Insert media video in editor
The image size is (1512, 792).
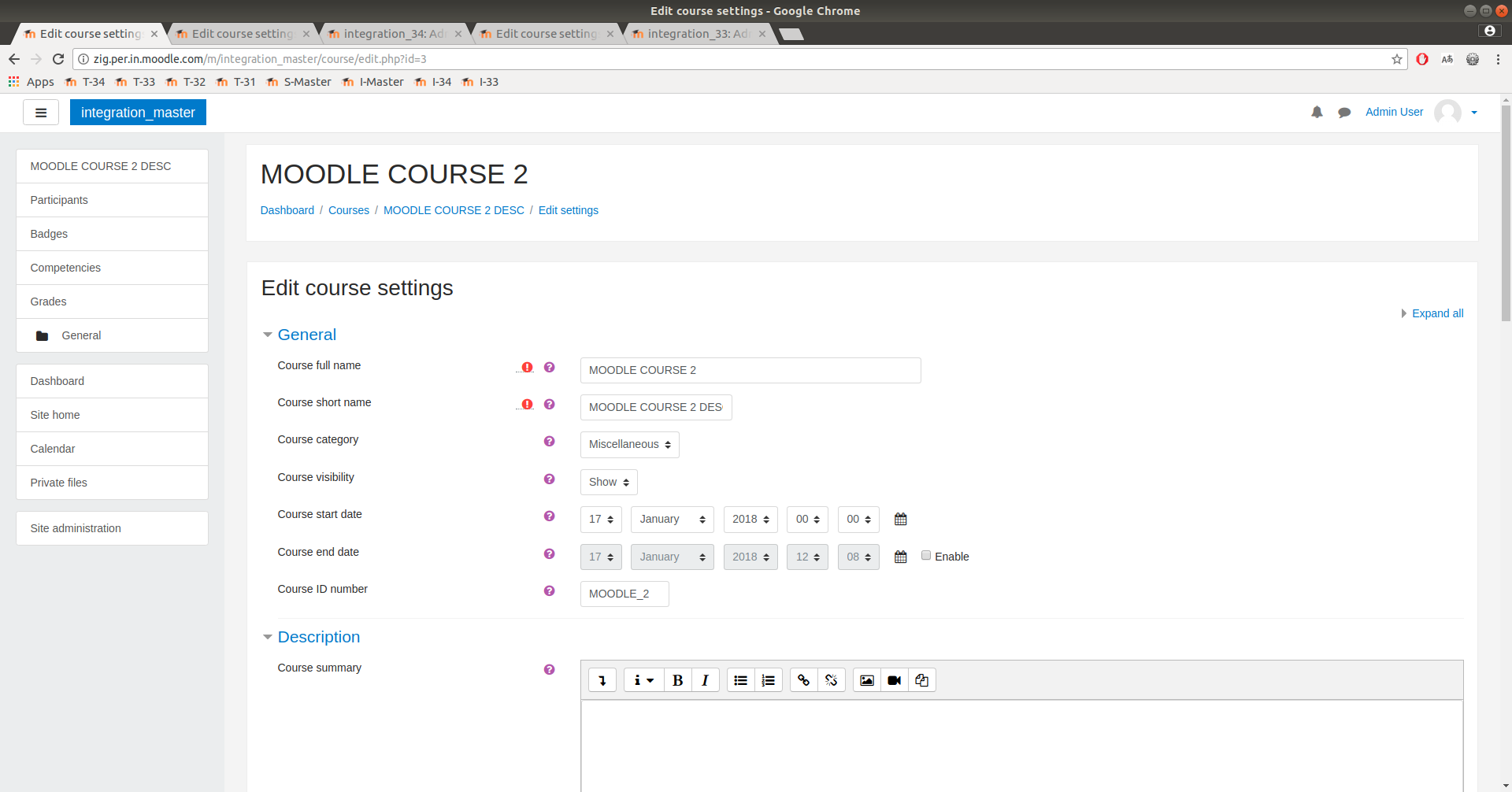895,680
